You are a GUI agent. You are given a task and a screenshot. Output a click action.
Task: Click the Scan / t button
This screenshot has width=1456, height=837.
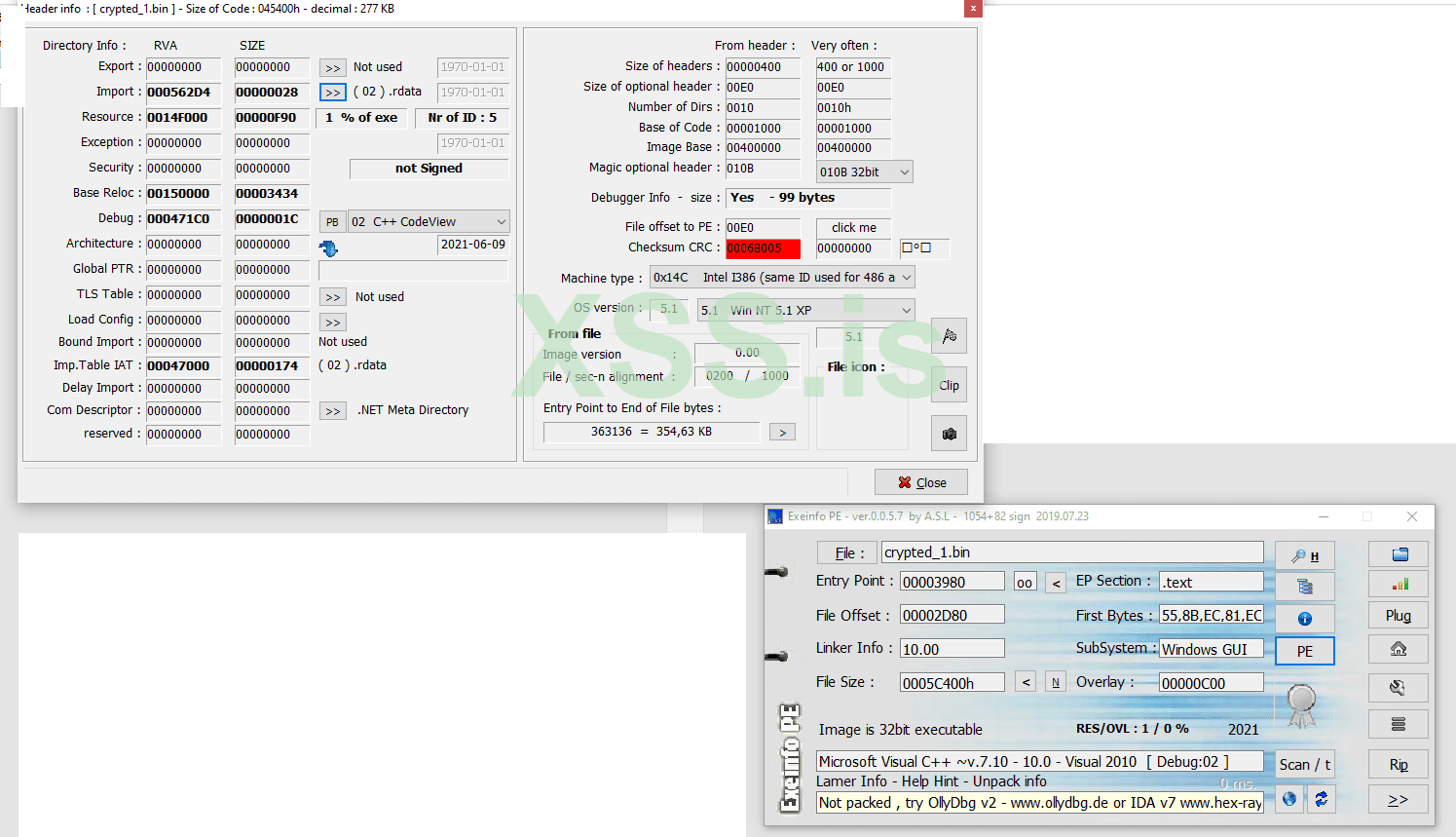tap(1305, 765)
